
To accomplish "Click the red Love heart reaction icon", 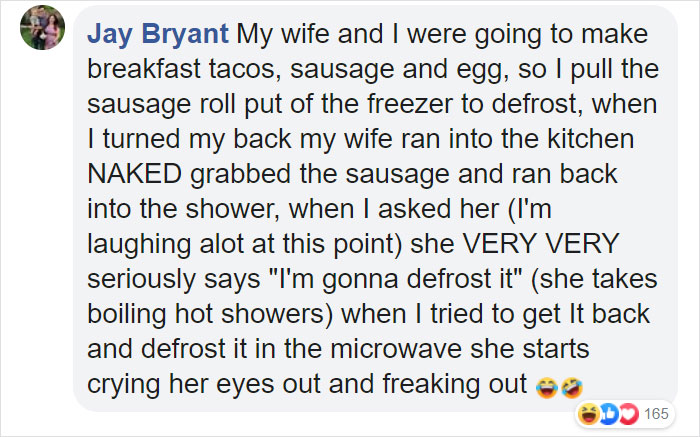I will pyautogui.click(x=628, y=413).
